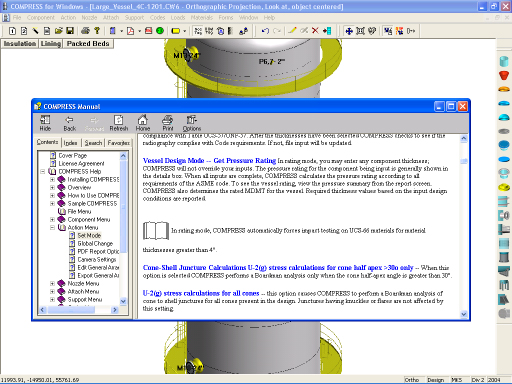512x384 pixels.
Task: Open the Component menu
Action: pos(41,18)
